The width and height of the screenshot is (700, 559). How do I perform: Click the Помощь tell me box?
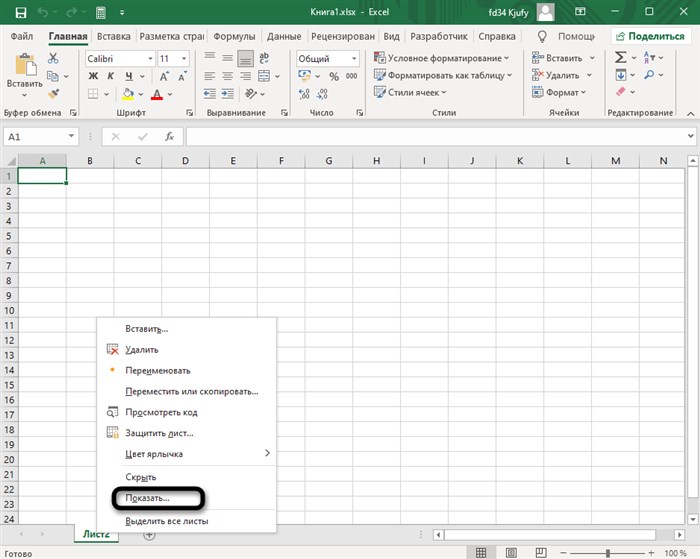(x=566, y=36)
